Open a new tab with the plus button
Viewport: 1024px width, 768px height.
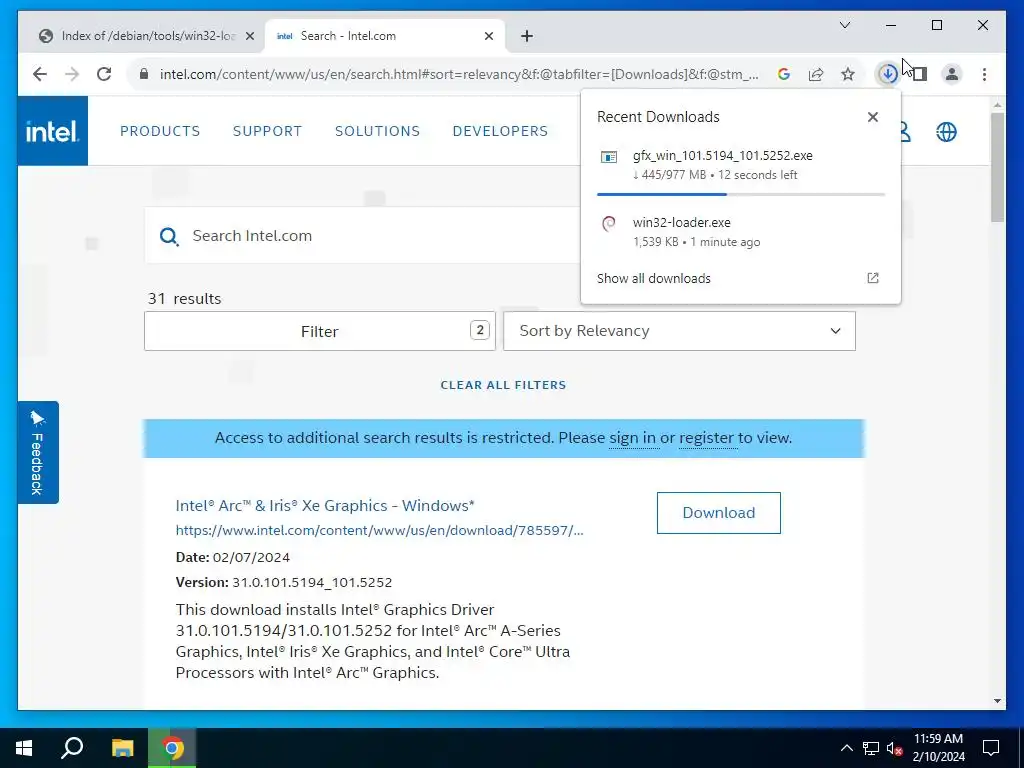coord(527,36)
